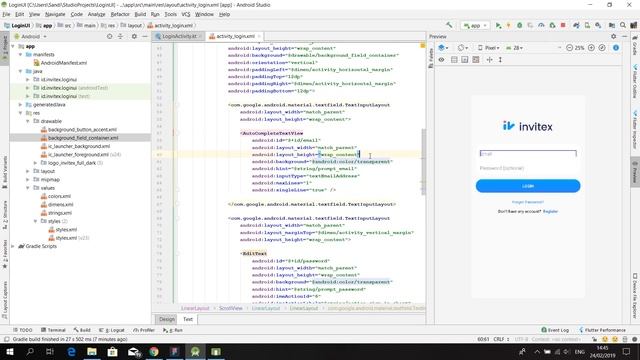640x360 pixels.
Task: Click the Login button in the layout preview
Action: pyautogui.click(x=528, y=186)
